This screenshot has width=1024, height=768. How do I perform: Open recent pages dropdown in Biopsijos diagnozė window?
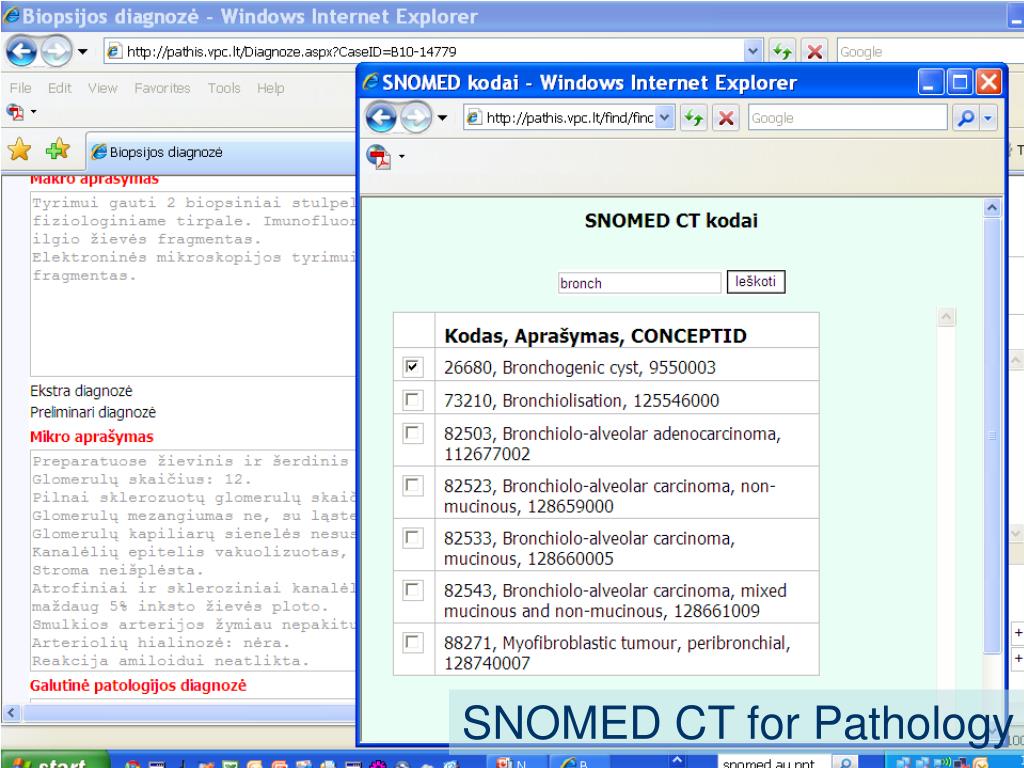tap(82, 51)
